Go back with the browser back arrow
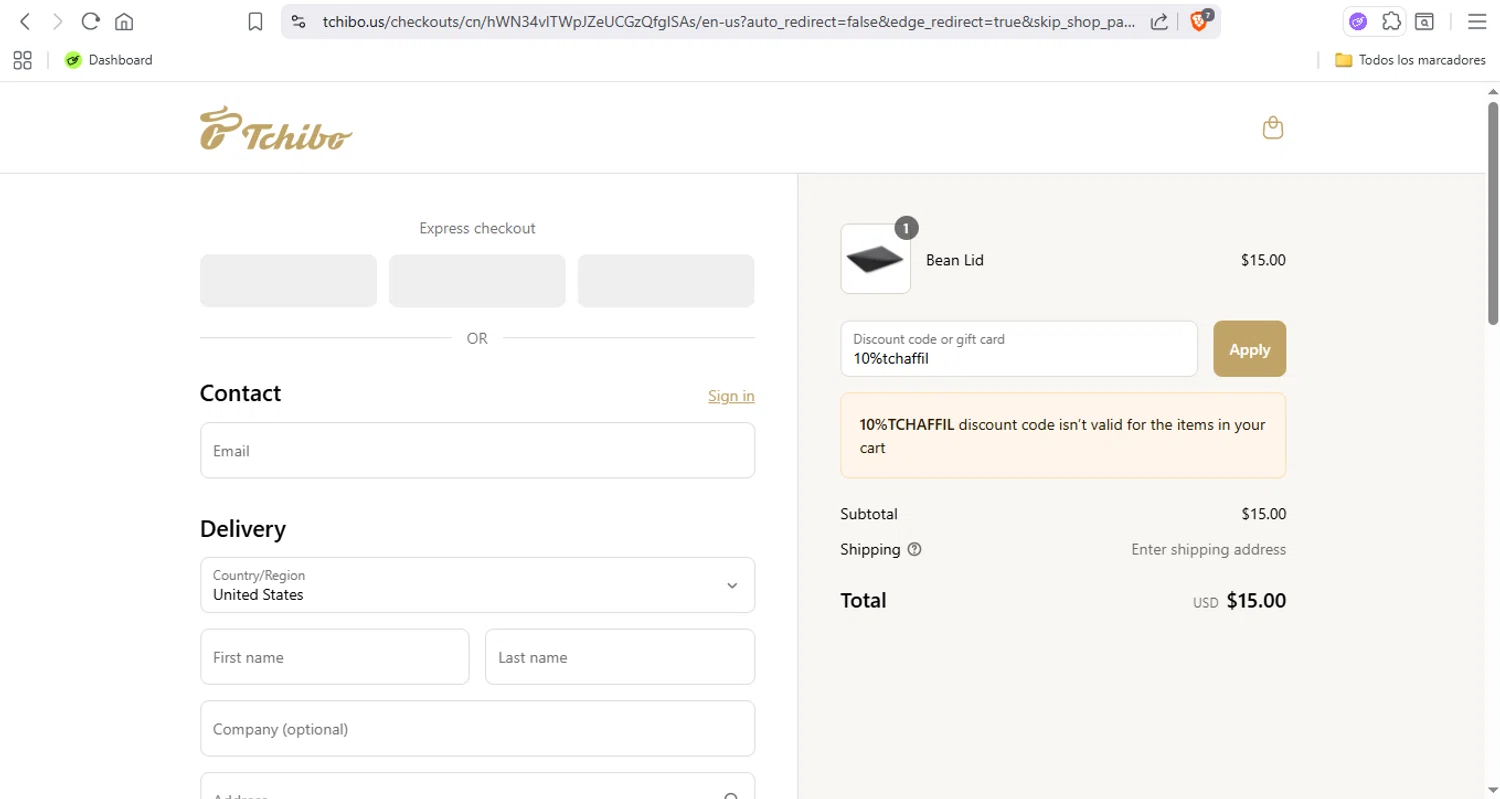This screenshot has width=1500, height=799. point(26,21)
